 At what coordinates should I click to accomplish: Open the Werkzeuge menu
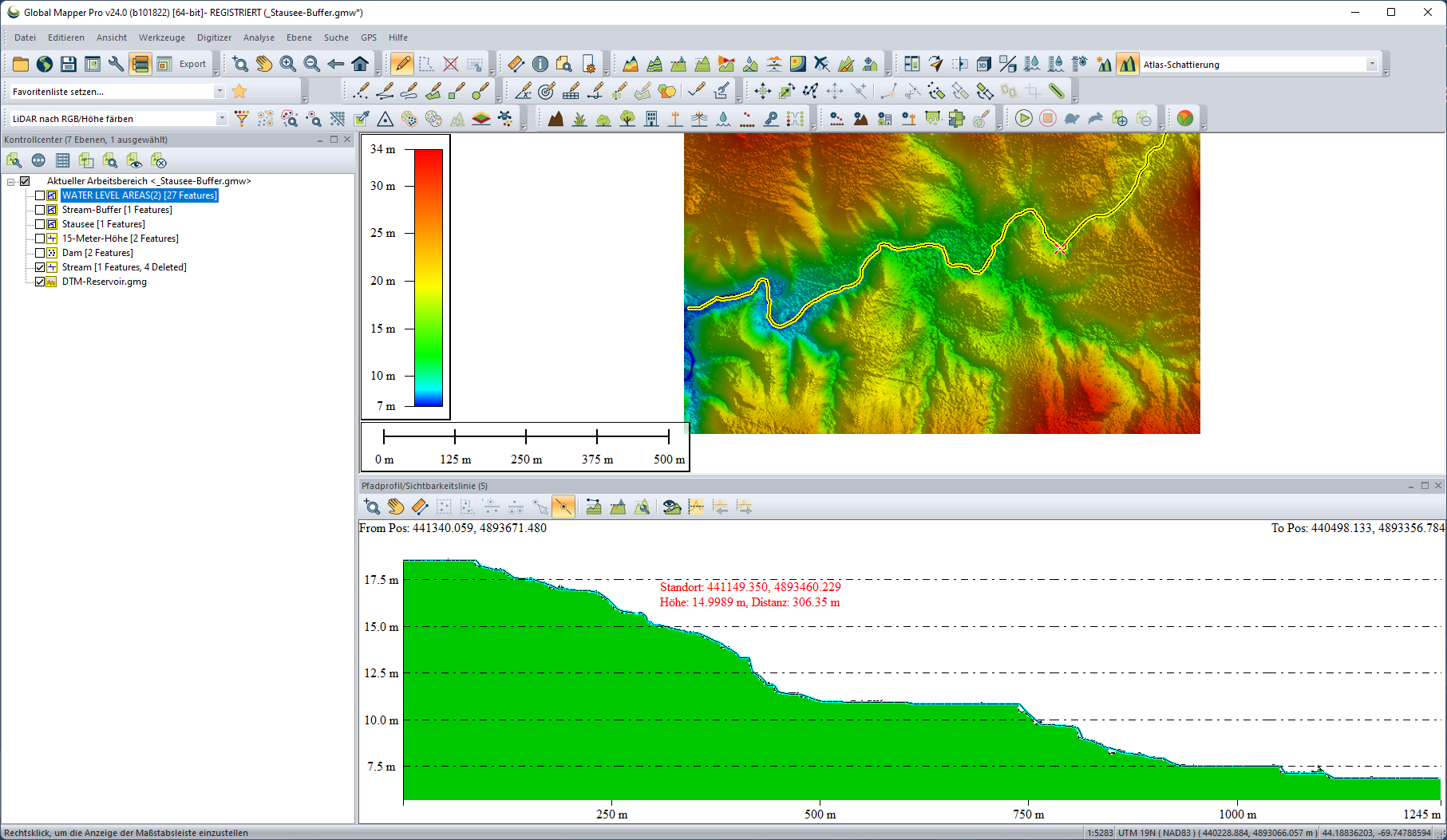162,37
